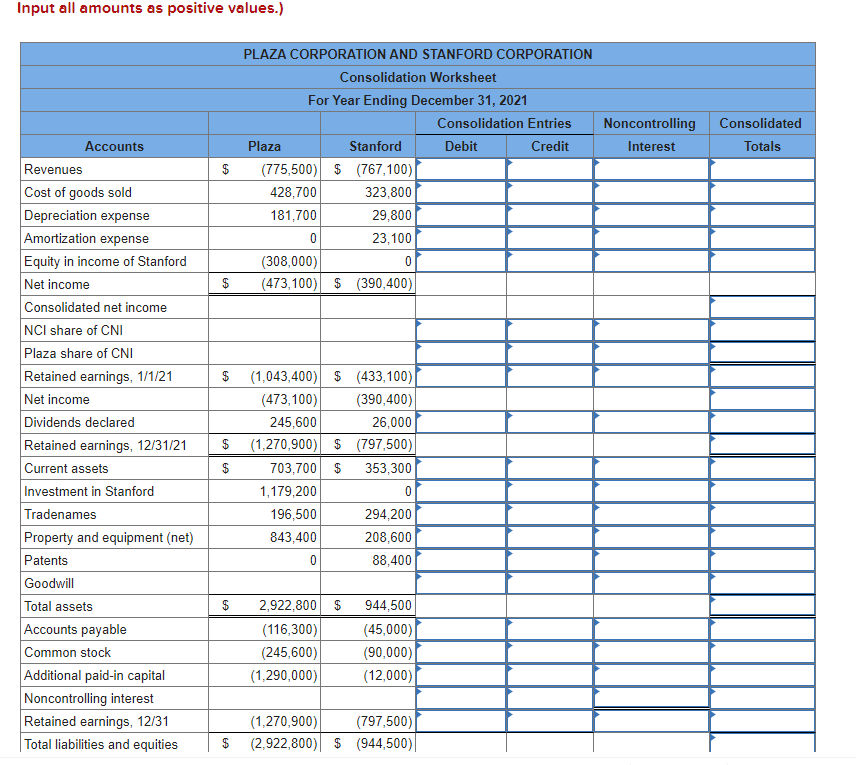This screenshot has height=765, width=856.
Task: Click Noncontrolling interest row Consolidated Totals cell
Action: [x=762, y=698]
